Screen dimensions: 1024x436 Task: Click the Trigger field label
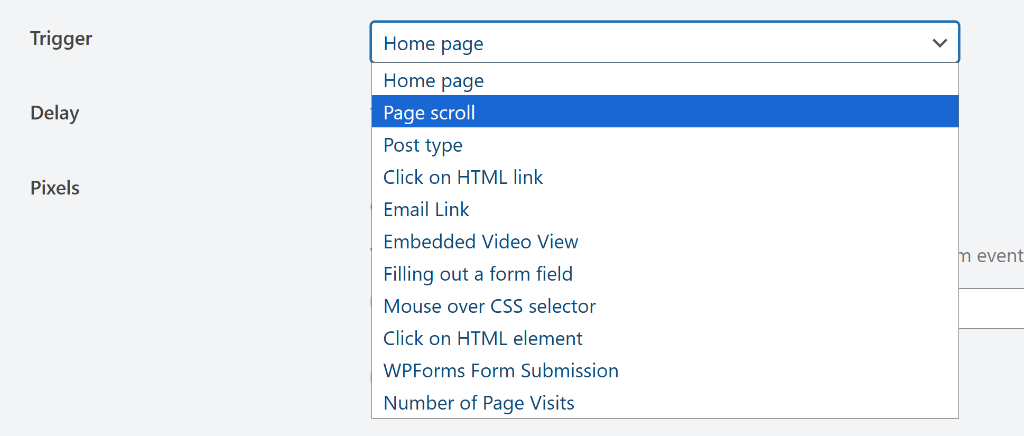(x=61, y=38)
